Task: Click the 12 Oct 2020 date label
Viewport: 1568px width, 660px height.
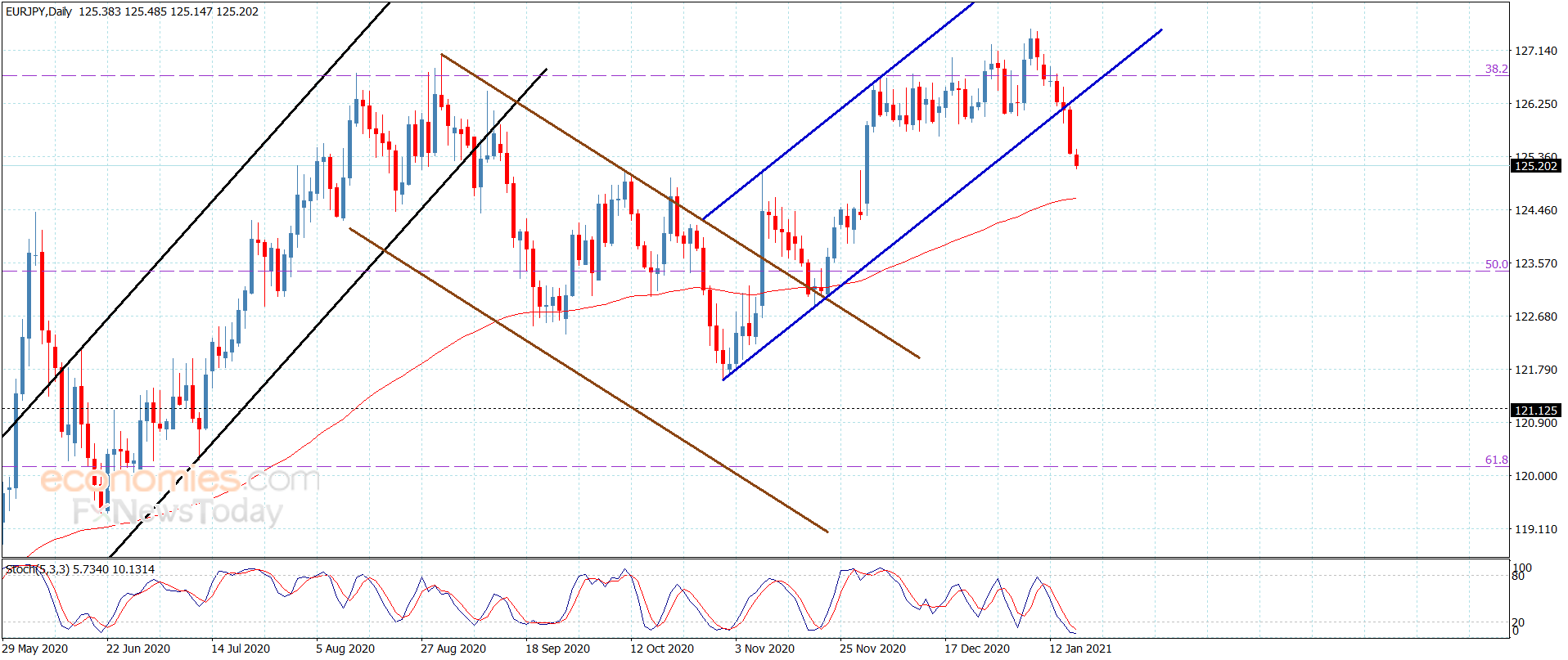Action: [662, 649]
